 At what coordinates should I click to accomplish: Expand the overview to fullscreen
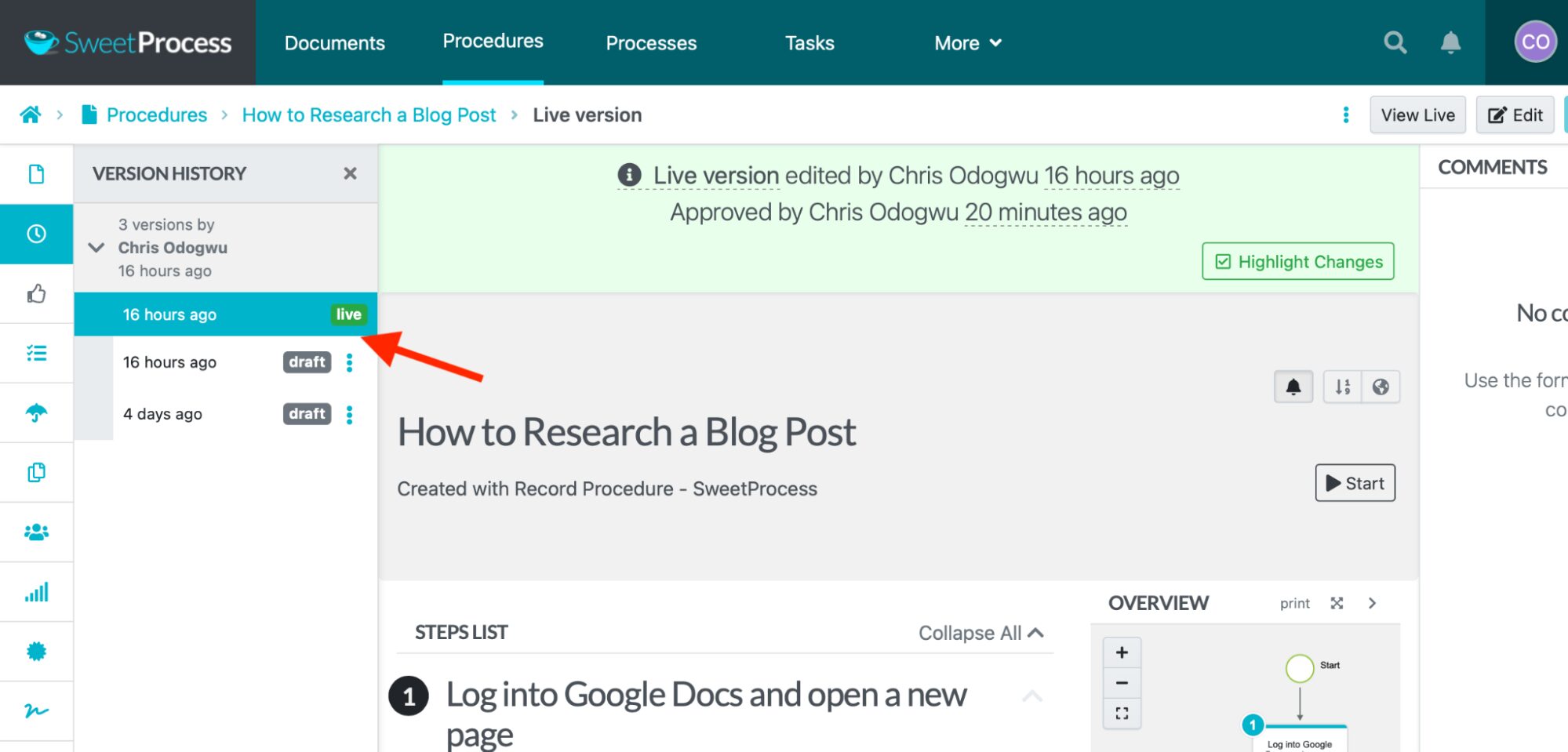point(1337,603)
